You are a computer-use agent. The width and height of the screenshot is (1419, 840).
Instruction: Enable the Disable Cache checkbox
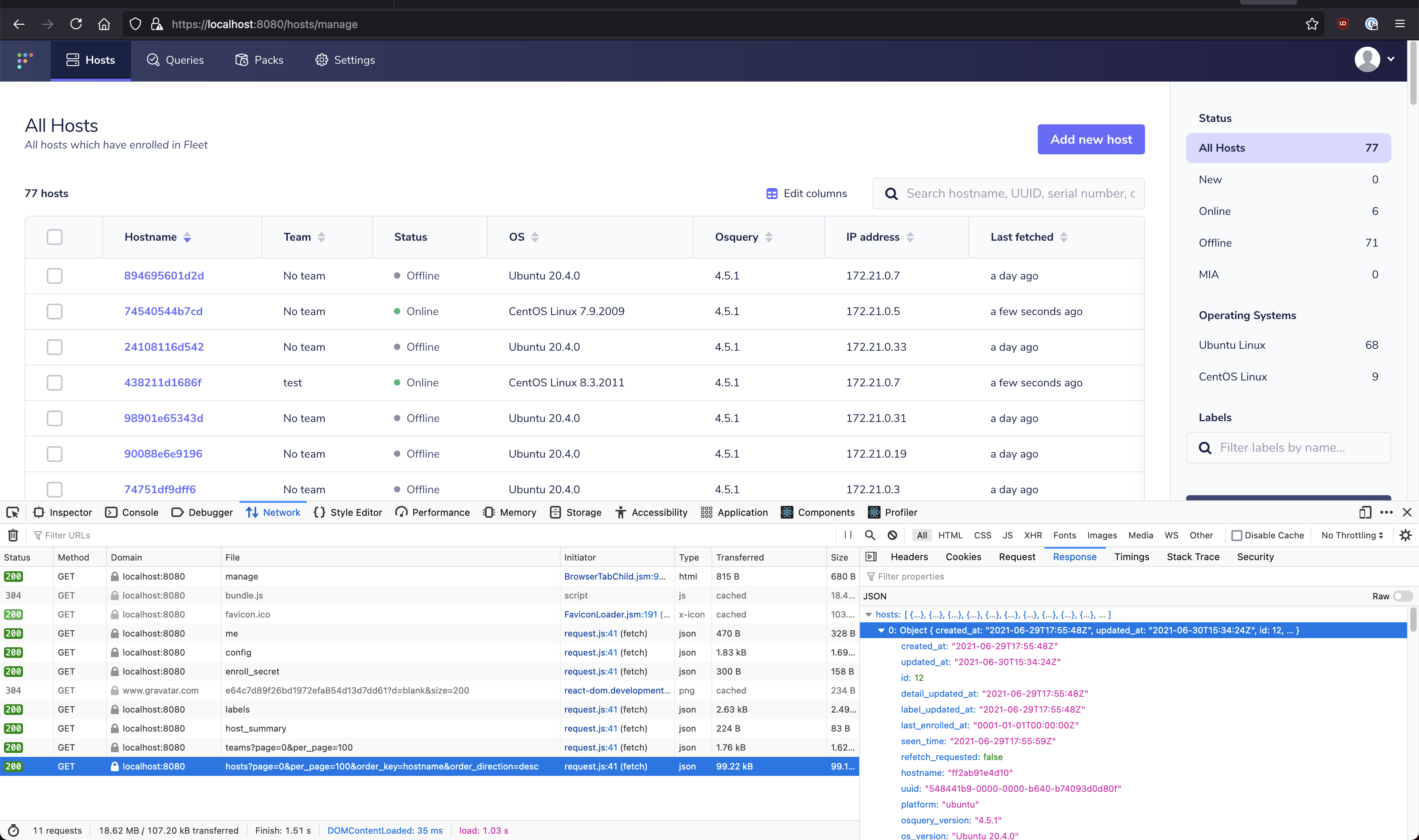point(1237,535)
